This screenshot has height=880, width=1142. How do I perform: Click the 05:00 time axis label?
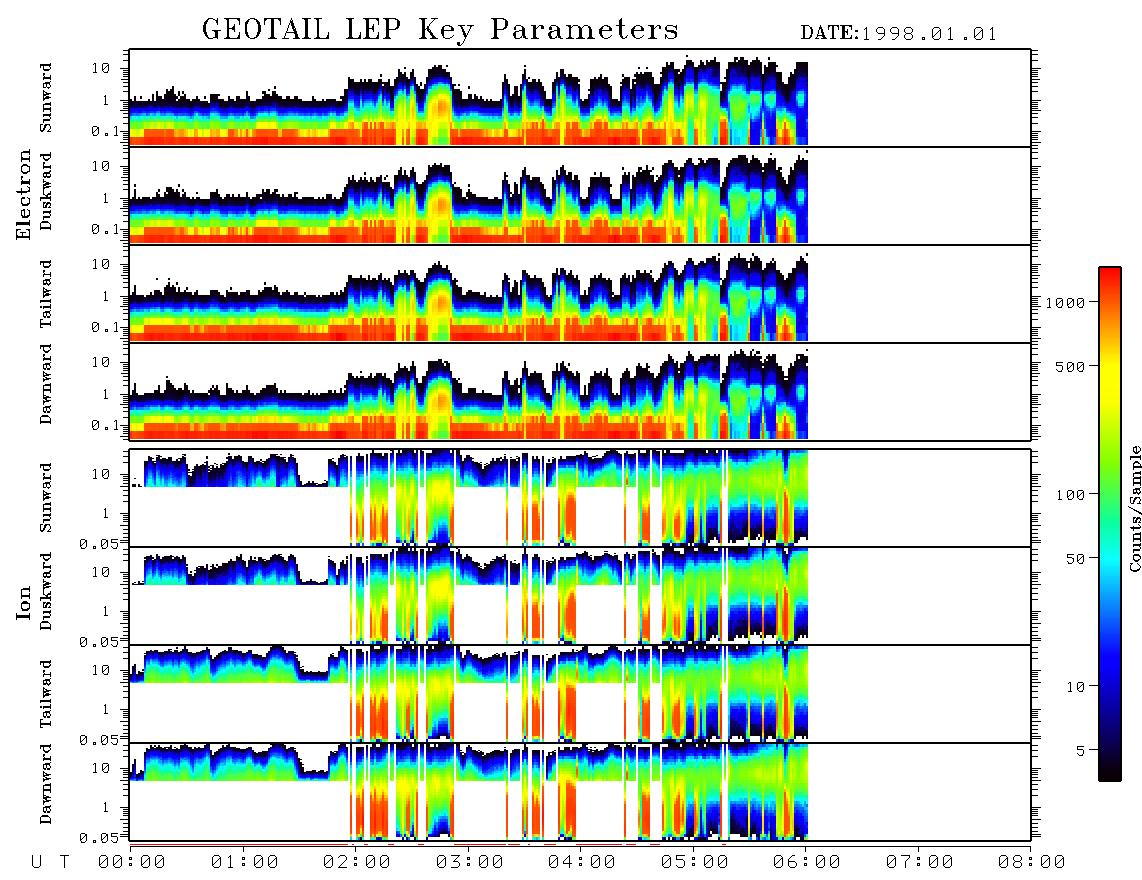tap(695, 863)
